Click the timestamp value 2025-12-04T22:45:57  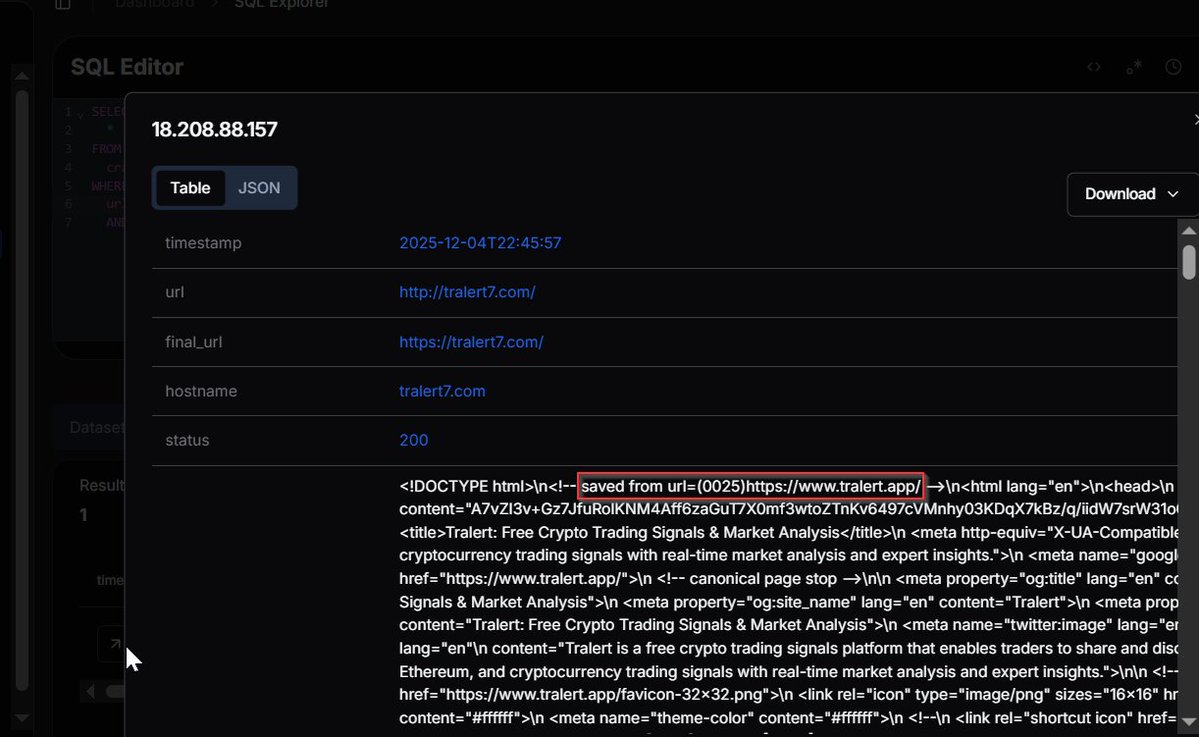pos(480,243)
